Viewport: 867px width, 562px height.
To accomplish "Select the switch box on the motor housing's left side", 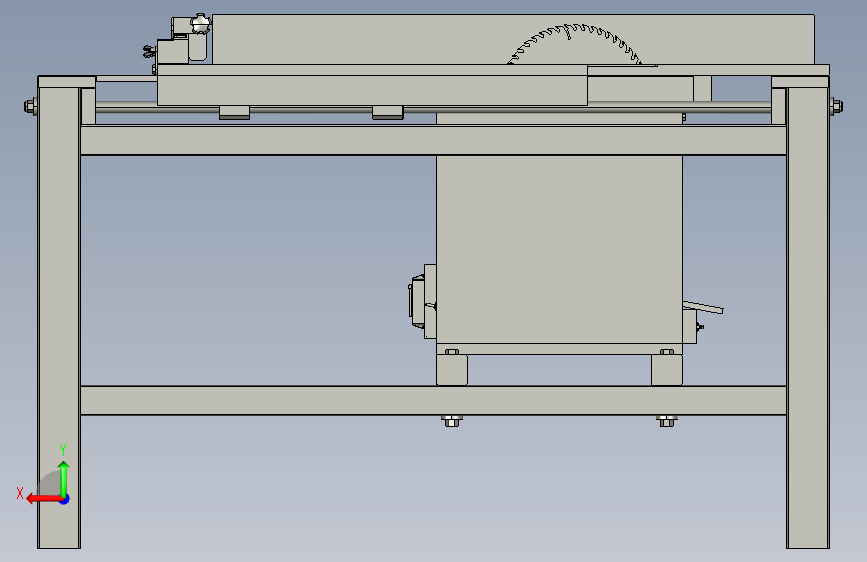I will click(422, 301).
